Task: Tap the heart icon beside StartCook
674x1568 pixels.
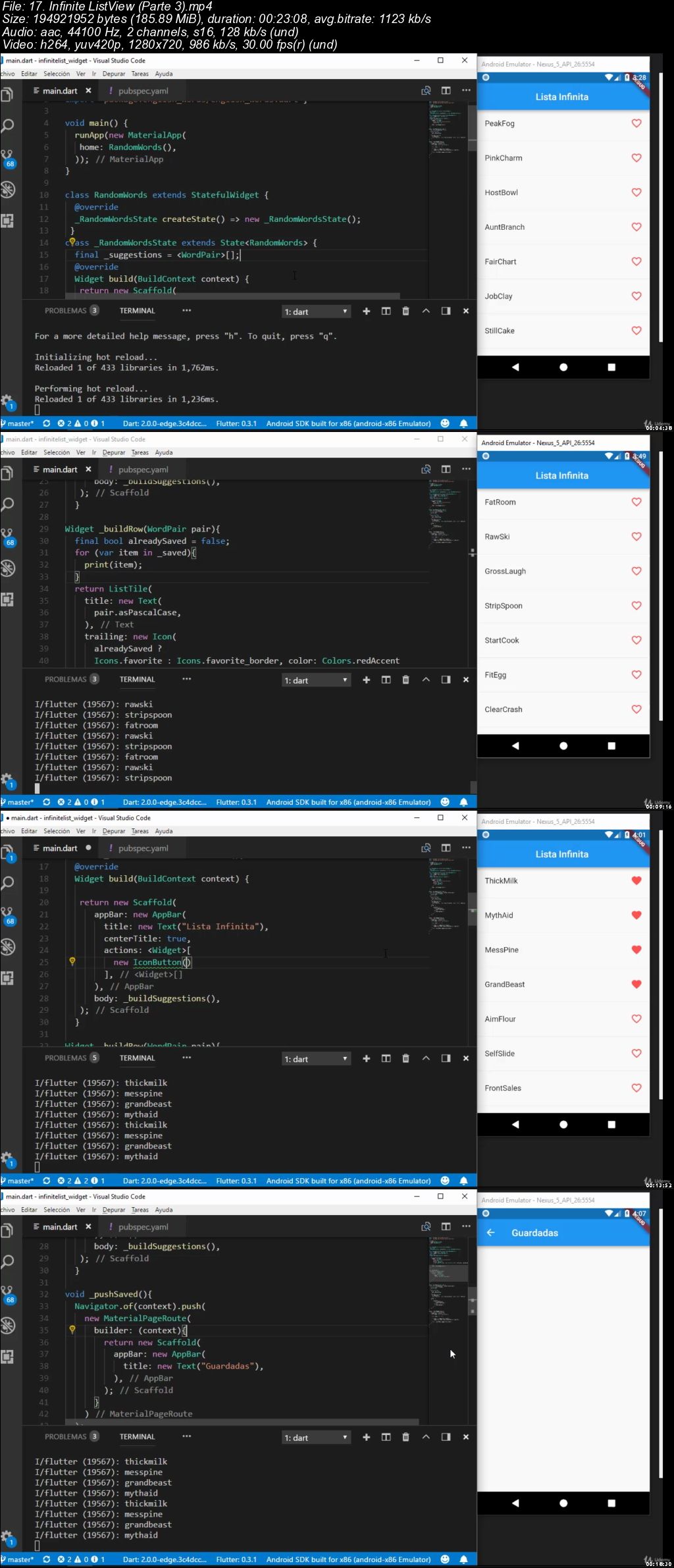Action: tap(636, 640)
